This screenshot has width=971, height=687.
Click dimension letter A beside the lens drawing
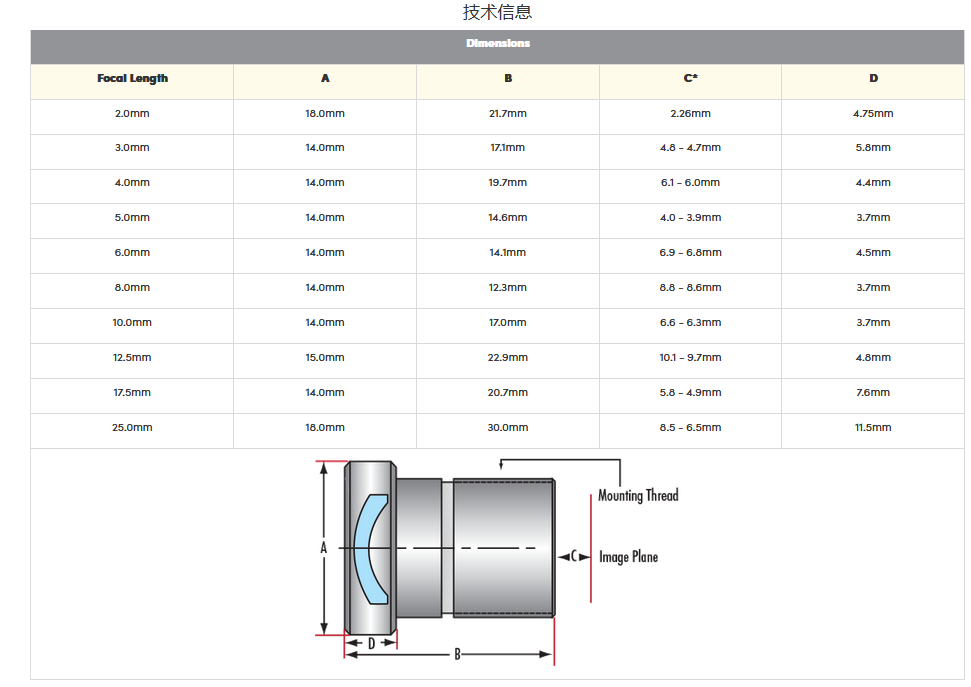point(323,548)
